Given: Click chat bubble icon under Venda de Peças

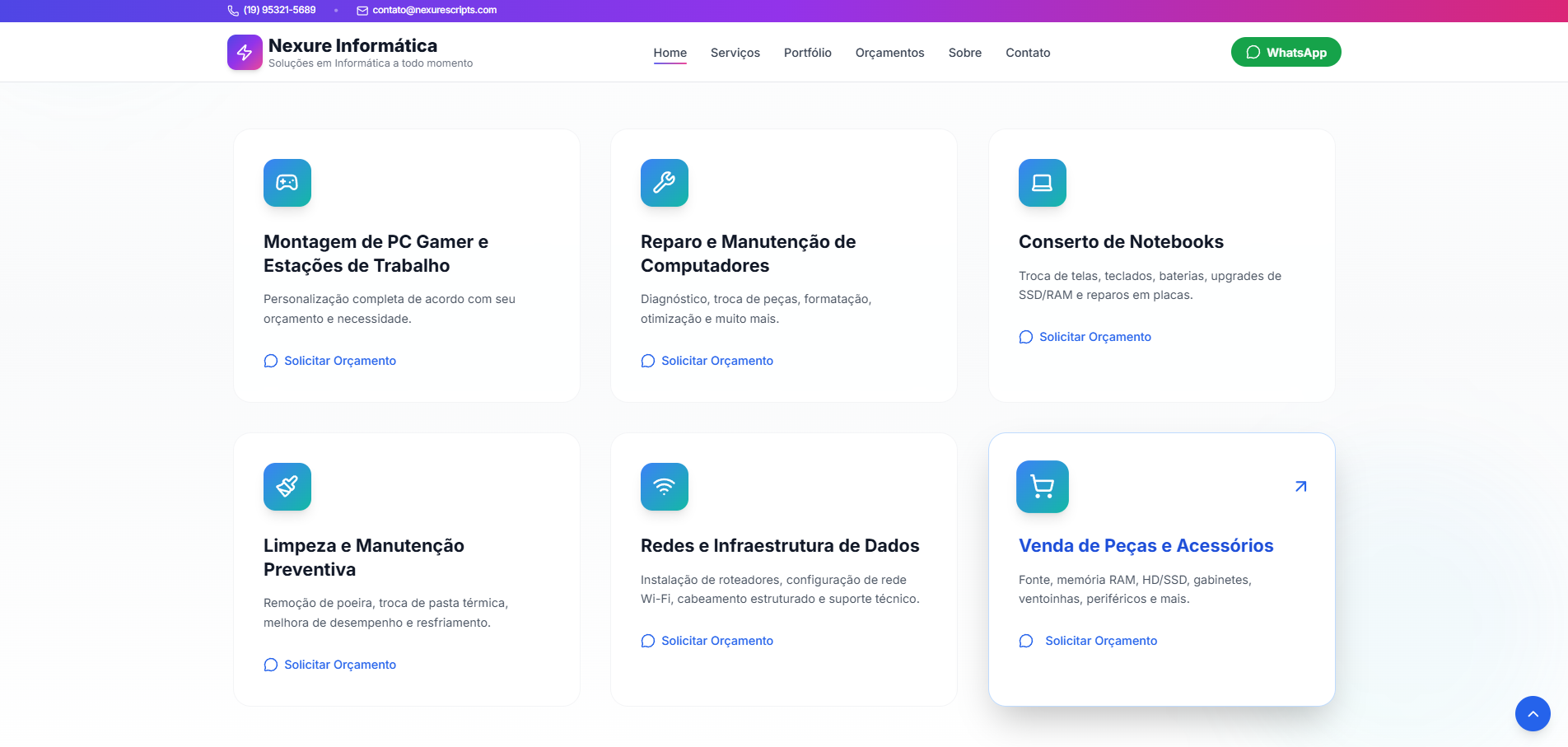Looking at the screenshot, I should pyautogui.click(x=1026, y=641).
